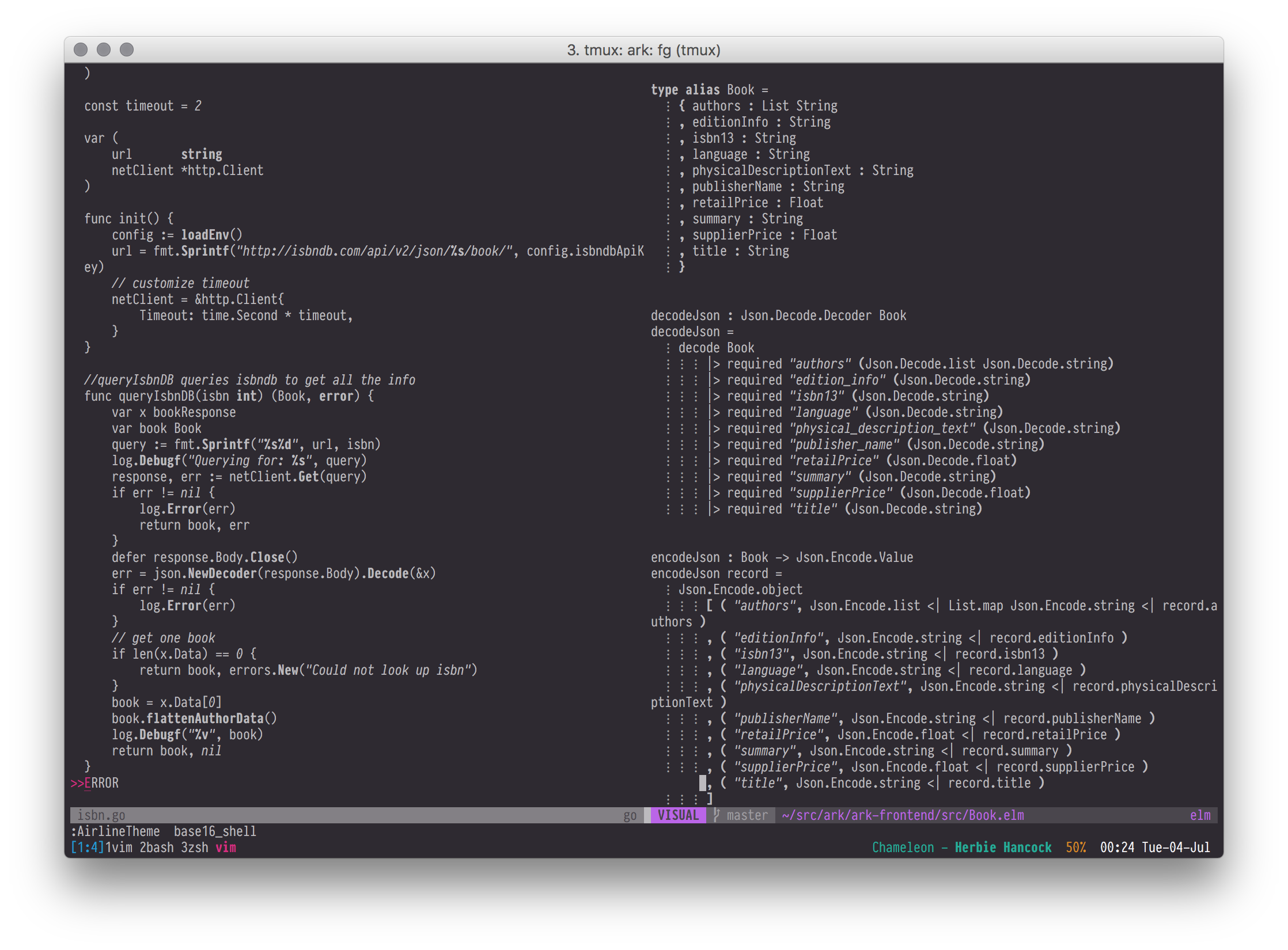The image size is (1288, 950).
Task: Switch to the 2bash tmux window
Action: (x=156, y=848)
